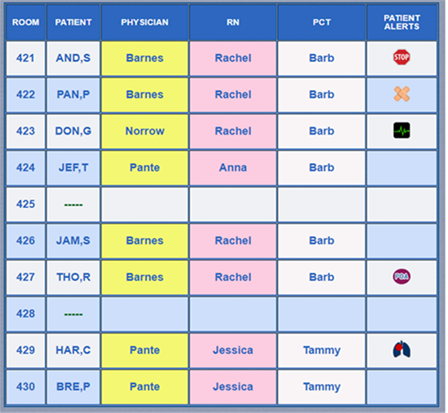
Task: Click physician Barnes in room 426 row
Action: 145,240
